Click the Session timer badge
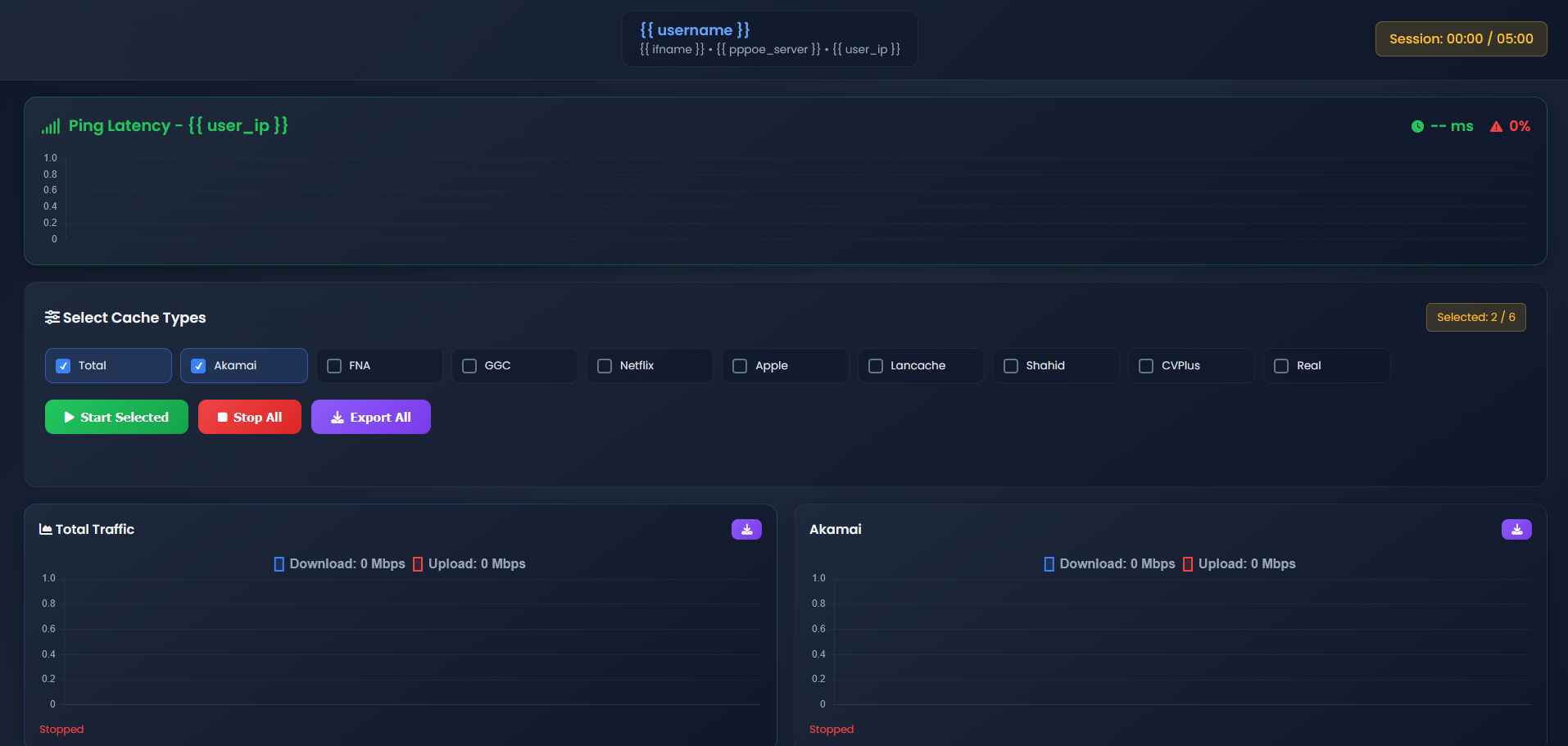Viewport: 1568px width, 746px height. click(1461, 38)
